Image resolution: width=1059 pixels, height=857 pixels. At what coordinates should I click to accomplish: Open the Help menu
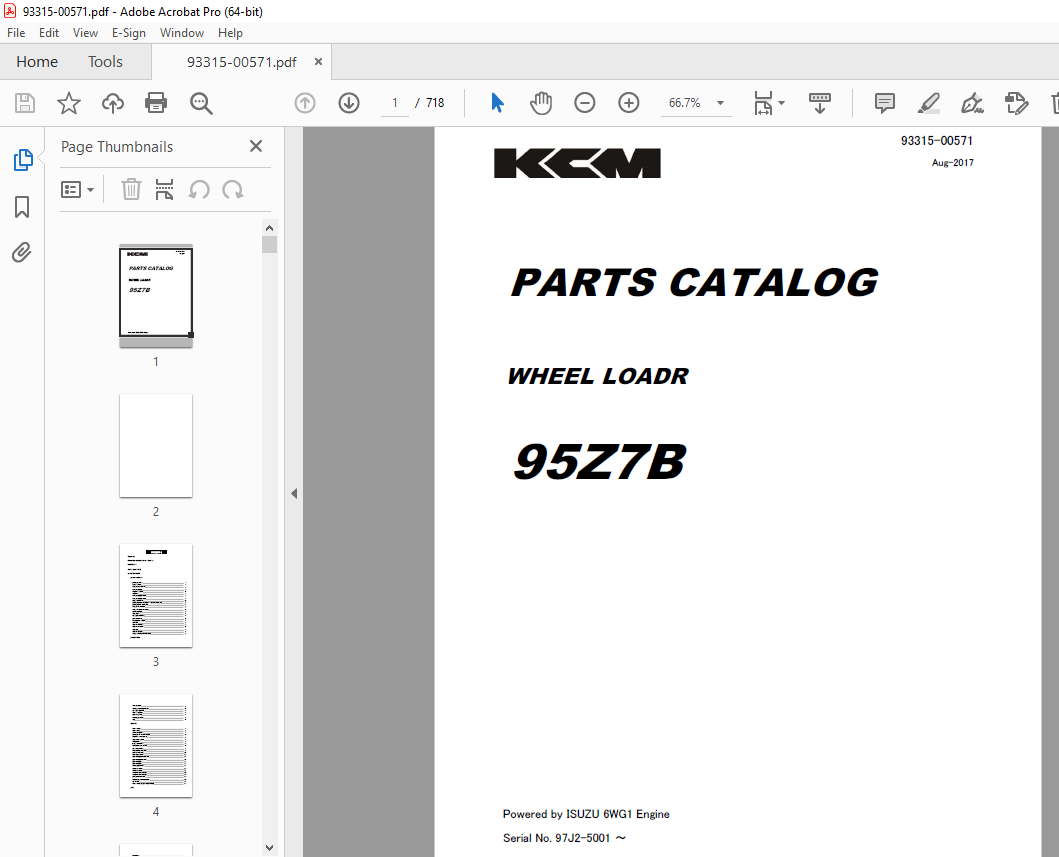pyautogui.click(x=230, y=32)
